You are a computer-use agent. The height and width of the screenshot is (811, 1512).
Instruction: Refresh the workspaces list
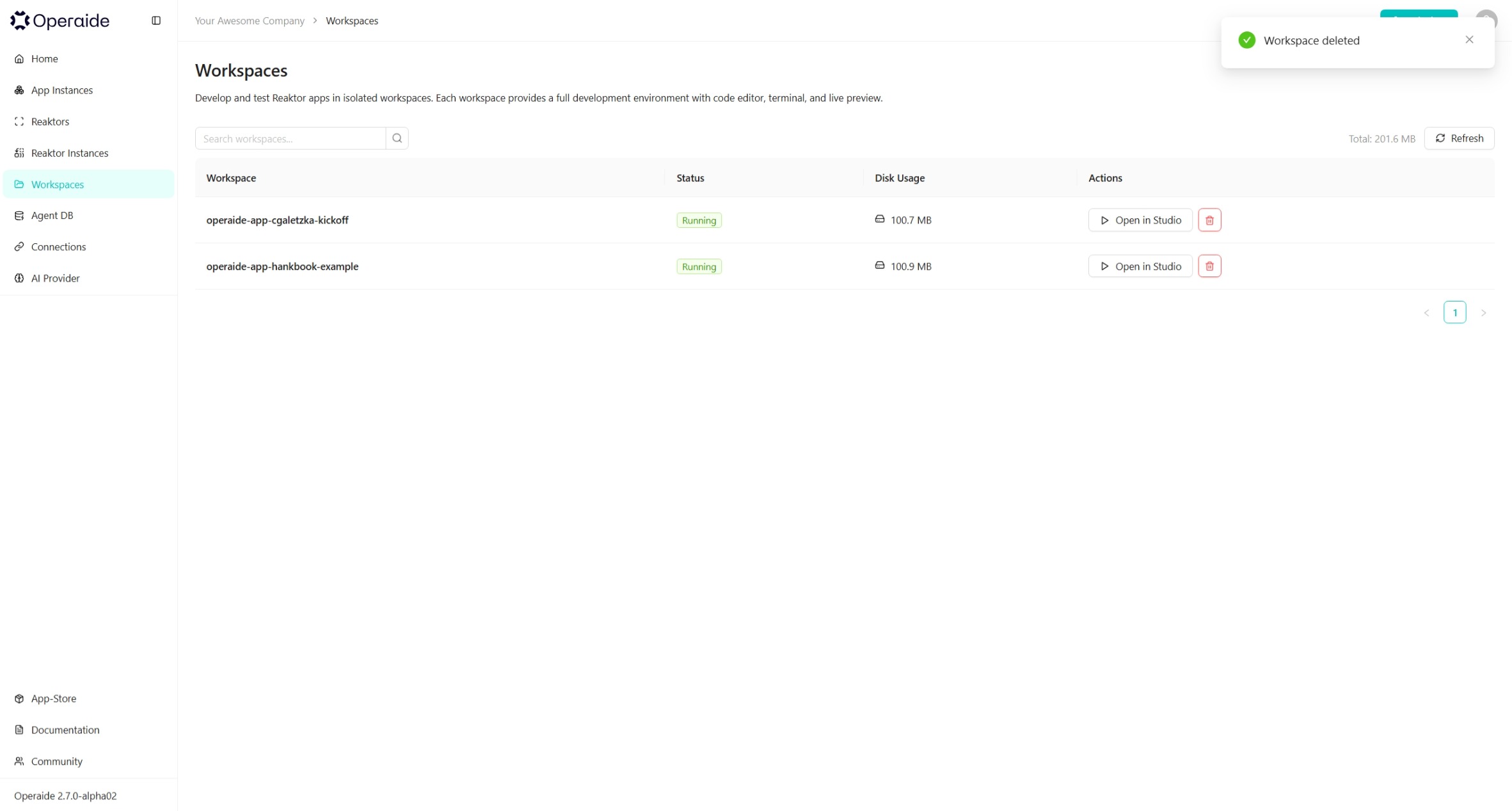tap(1460, 138)
